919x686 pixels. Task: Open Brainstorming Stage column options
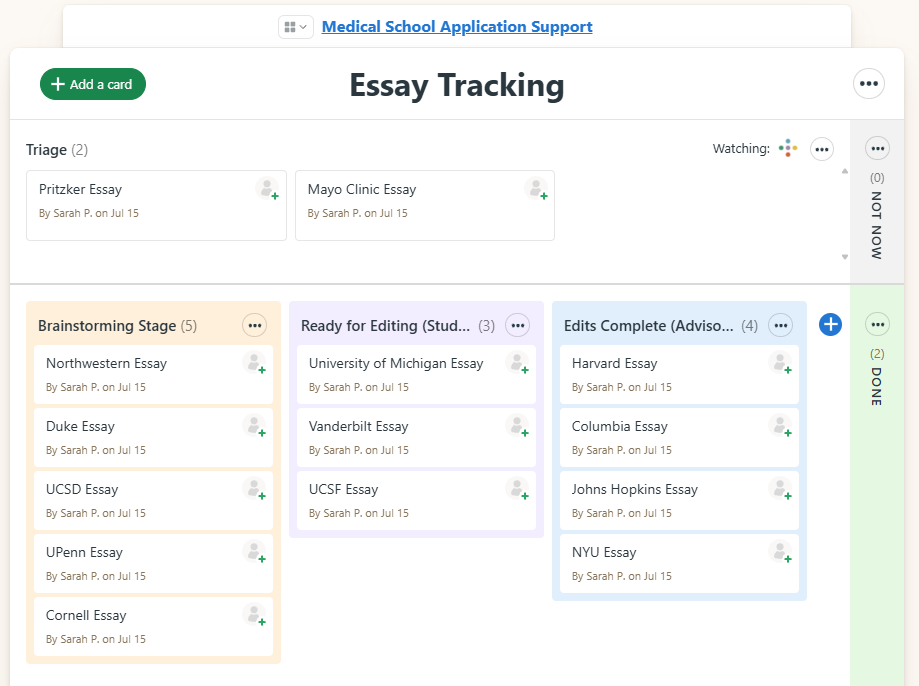click(x=255, y=325)
